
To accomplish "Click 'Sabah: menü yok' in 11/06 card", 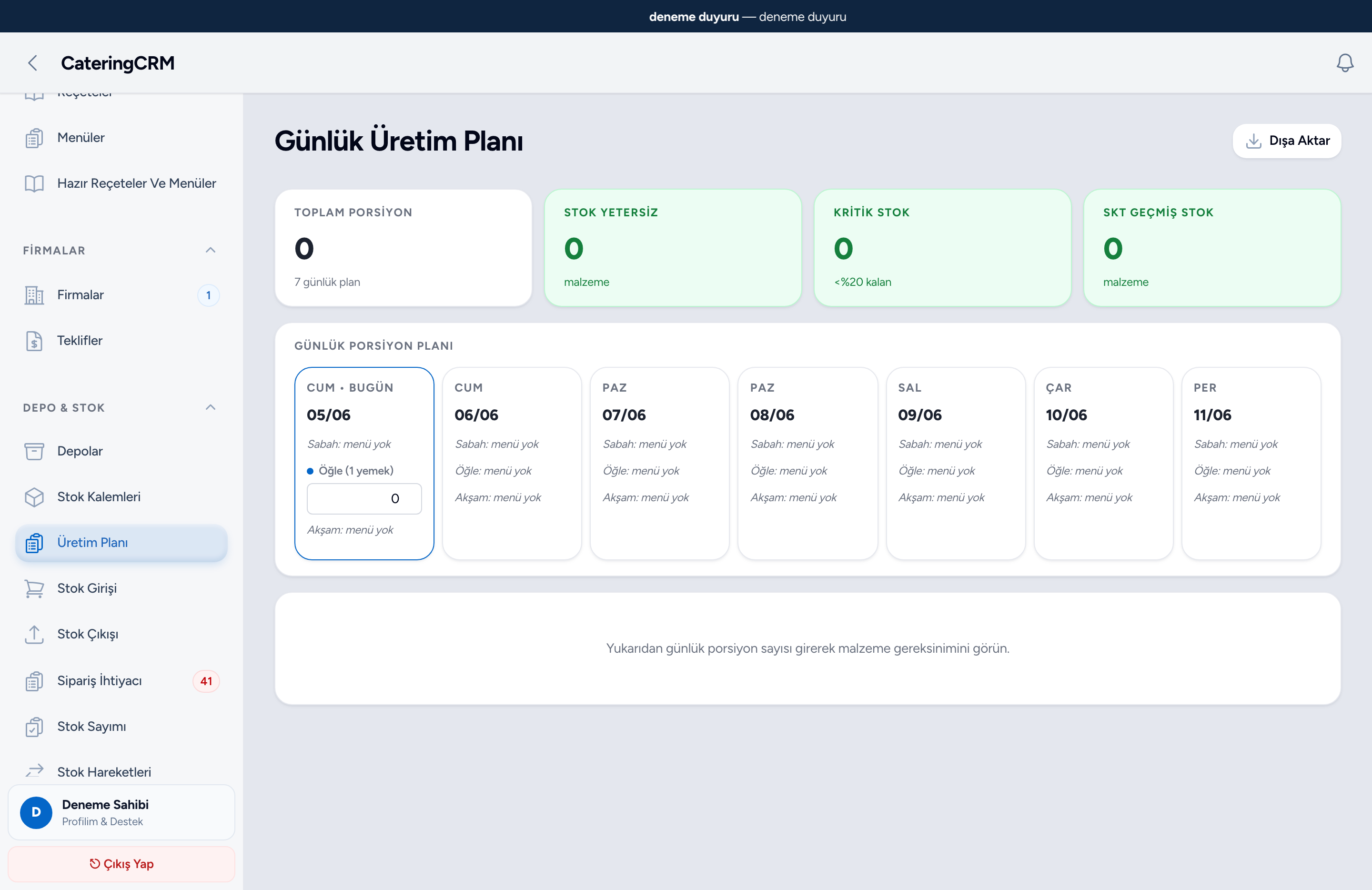I will pyautogui.click(x=1236, y=444).
